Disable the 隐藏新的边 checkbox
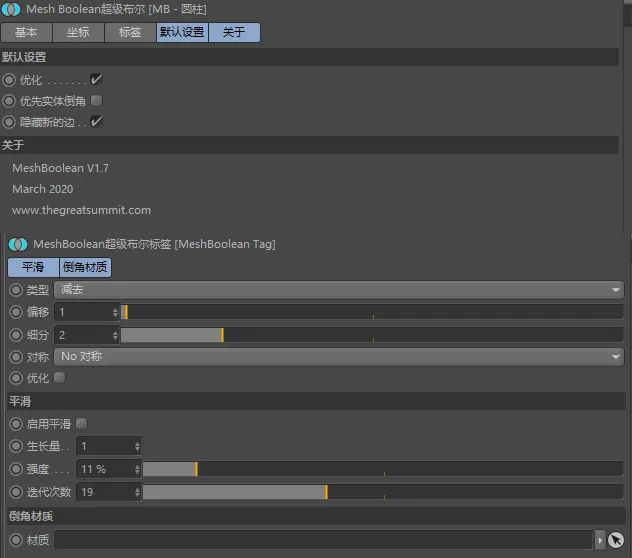This screenshot has width=632, height=558. 97,122
